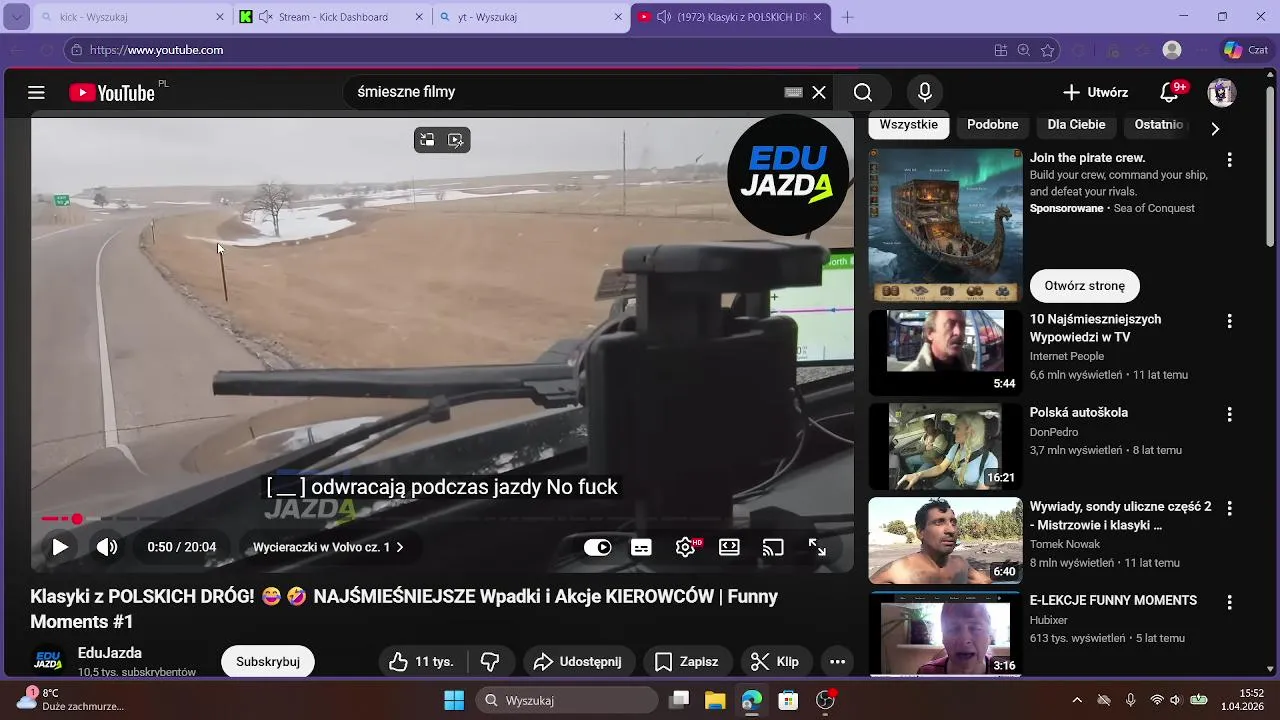Enter full screen mode
This screenshot has width=1280, height=720.
pyautogui.click(x=817, y=547)
